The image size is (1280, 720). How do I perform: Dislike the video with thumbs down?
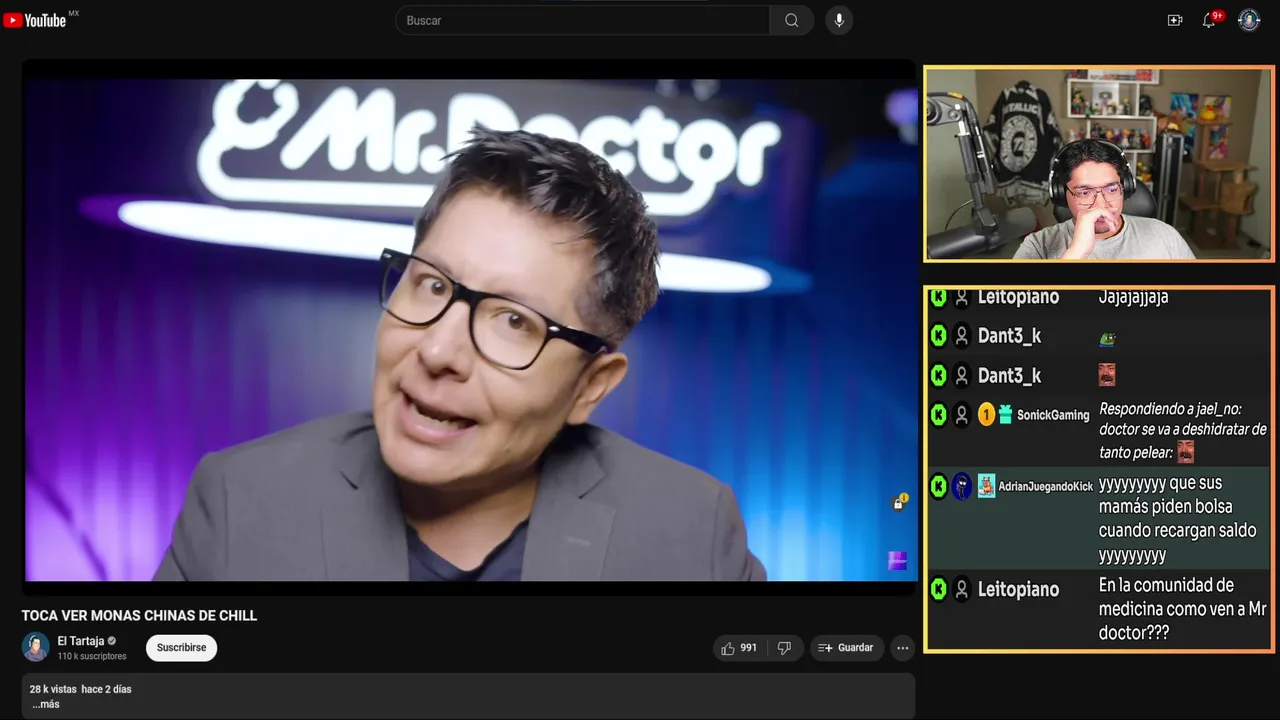click(x=785, y=648)
